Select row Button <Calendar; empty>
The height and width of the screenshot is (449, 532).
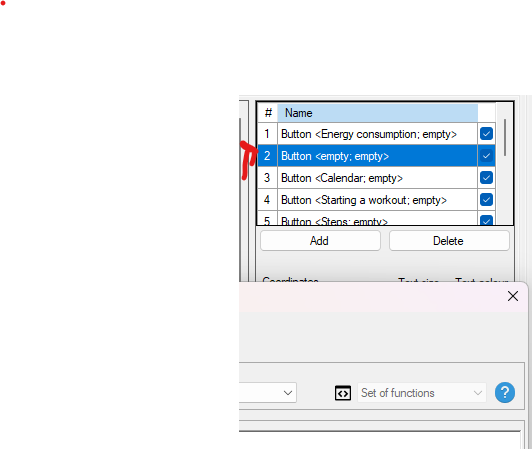point(377,178)
